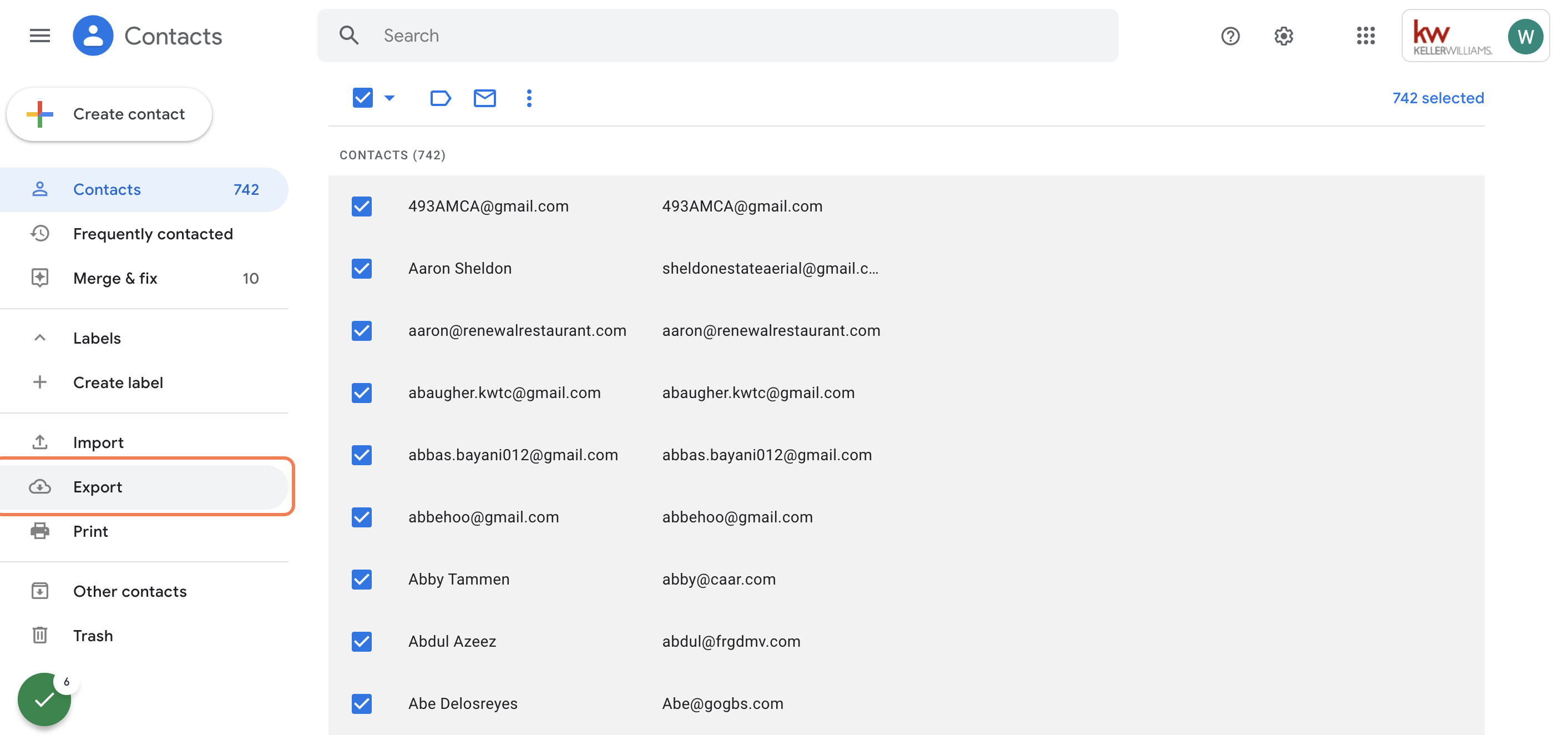Click Export in the sidebar

point(144,486)
